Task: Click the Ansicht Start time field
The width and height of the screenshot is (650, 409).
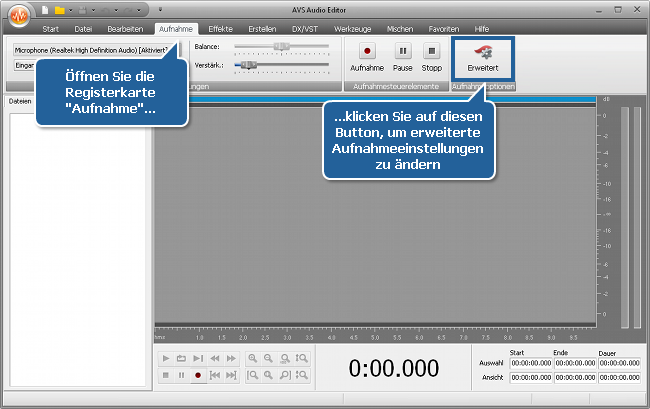Action: point(531,378)
